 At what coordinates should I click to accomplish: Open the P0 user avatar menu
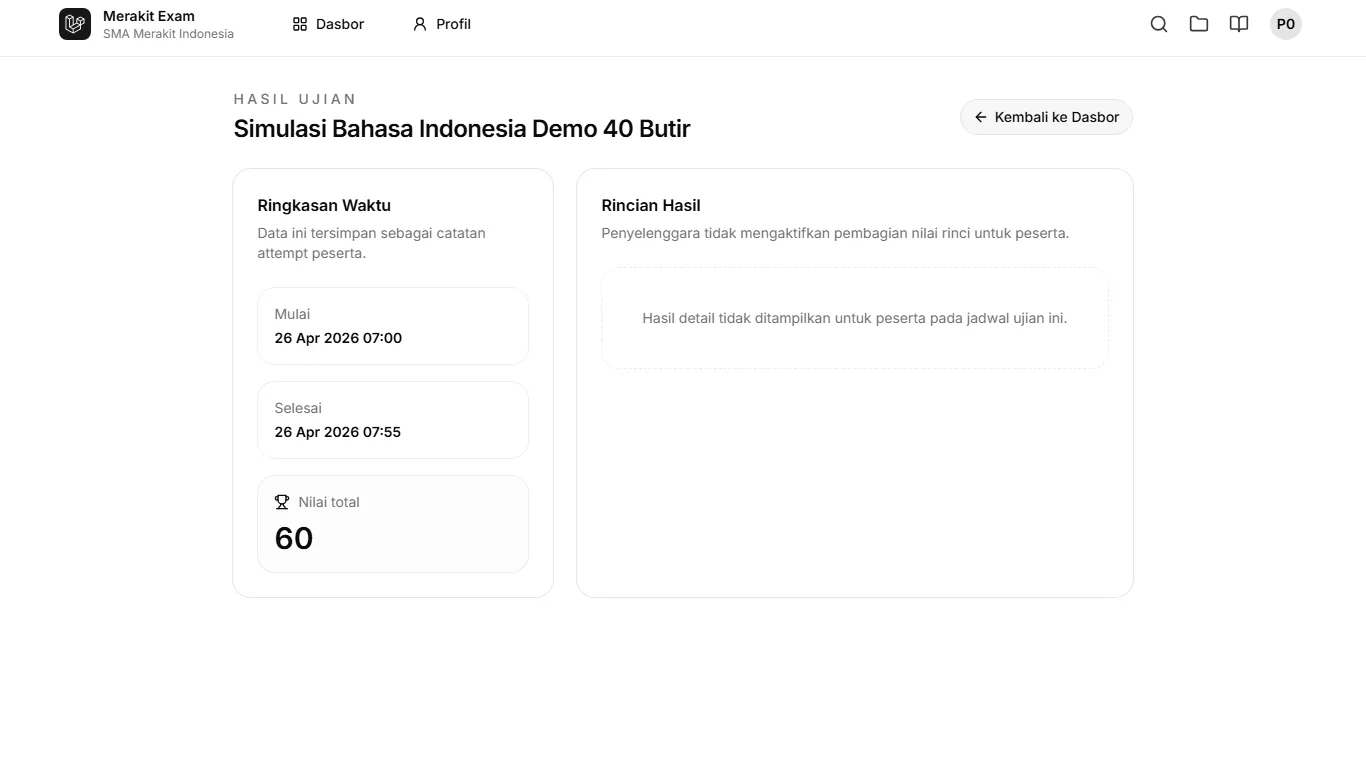[1286, 24]
